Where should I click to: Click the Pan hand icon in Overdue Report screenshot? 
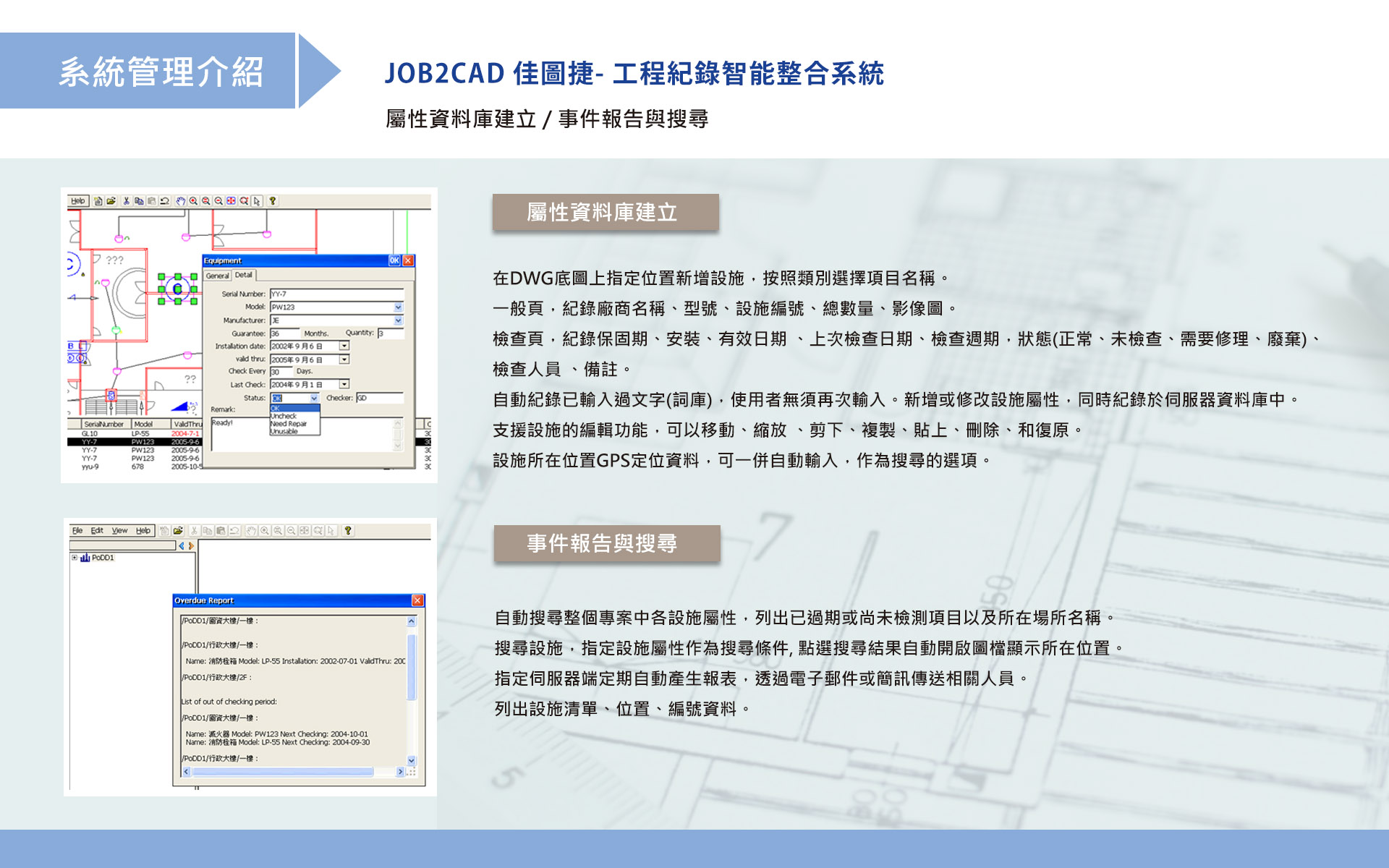pos(251,530)
